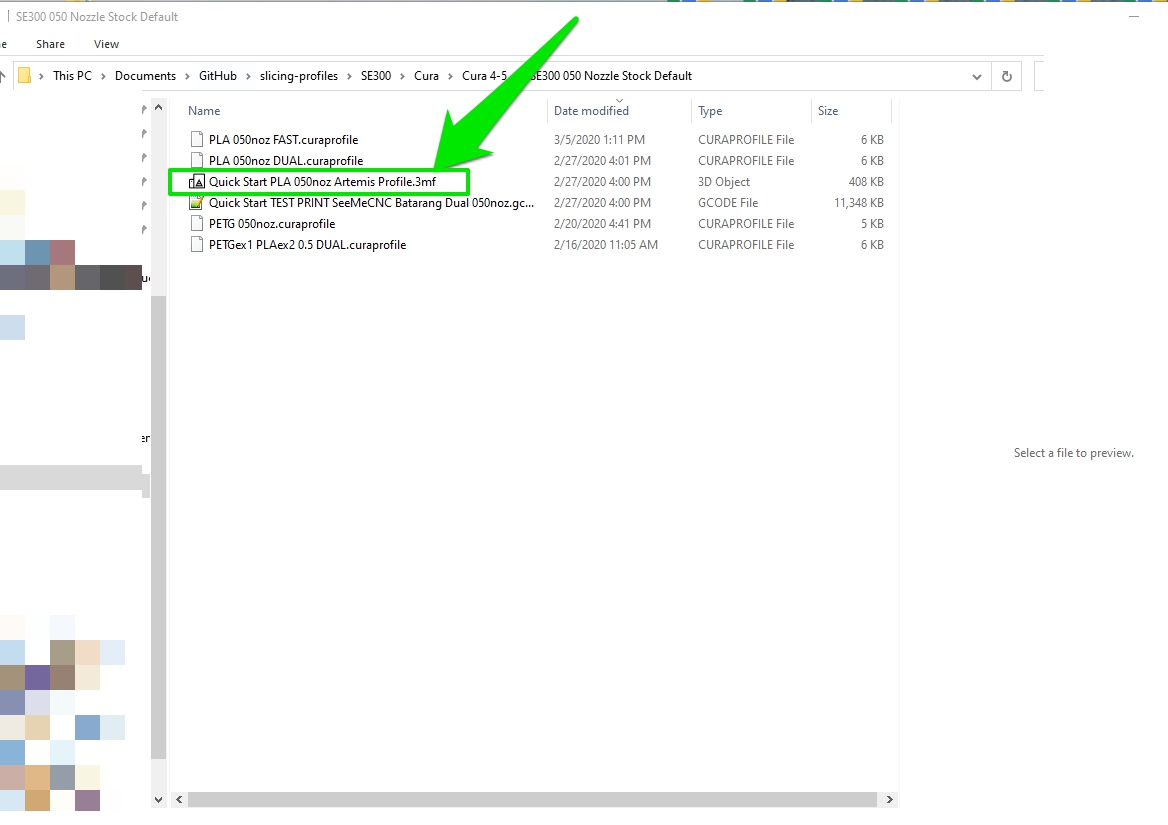The width and height of the screenshot is (1168, 825).
Task: Select the PETG 050noz.curaprofile file icon
Action: click(x=196, y=224)
